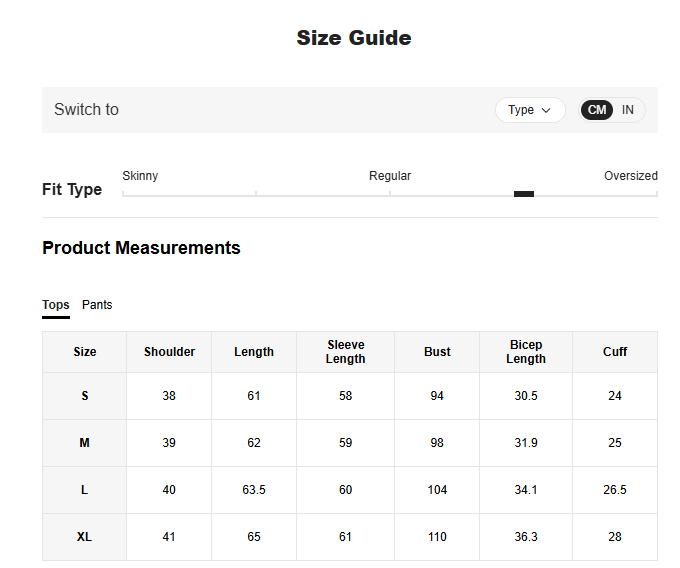Click the Bicep Length column header
This screenshot has height=568, width=680.
tap(526, 352)
